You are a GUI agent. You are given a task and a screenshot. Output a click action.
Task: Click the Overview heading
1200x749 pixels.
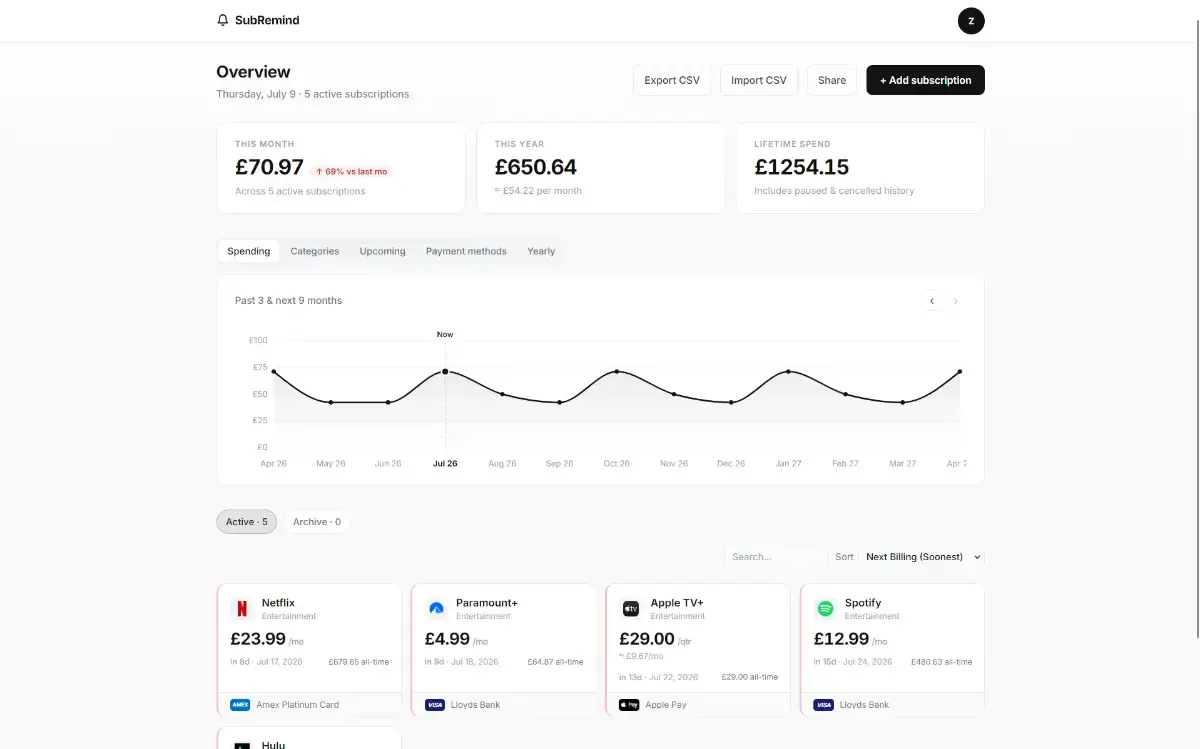tap(253, 72)
